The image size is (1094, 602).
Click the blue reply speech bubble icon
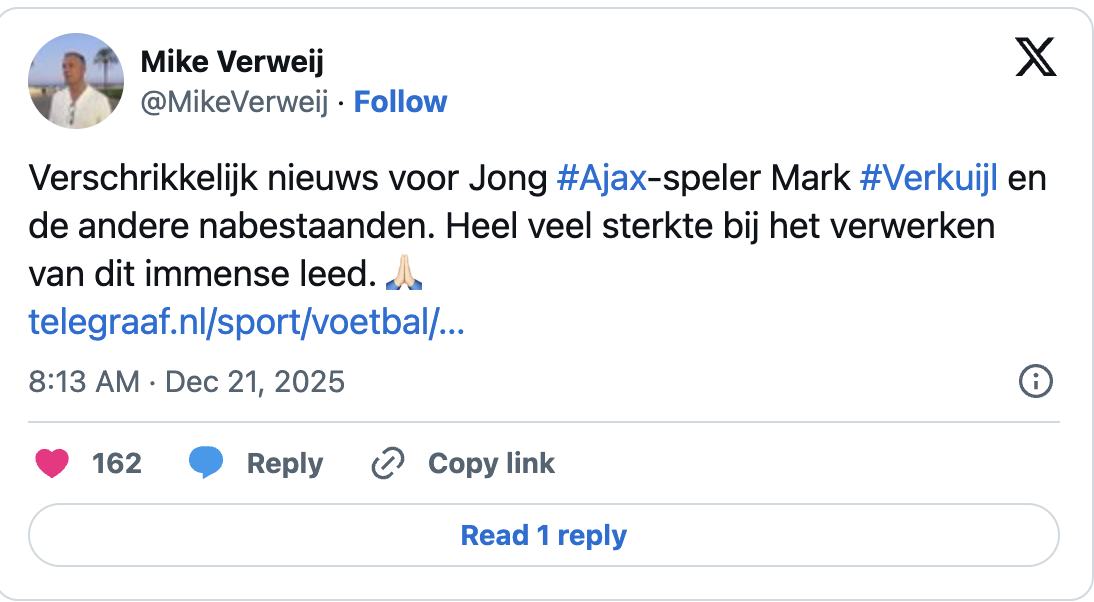tap(206, 463)
